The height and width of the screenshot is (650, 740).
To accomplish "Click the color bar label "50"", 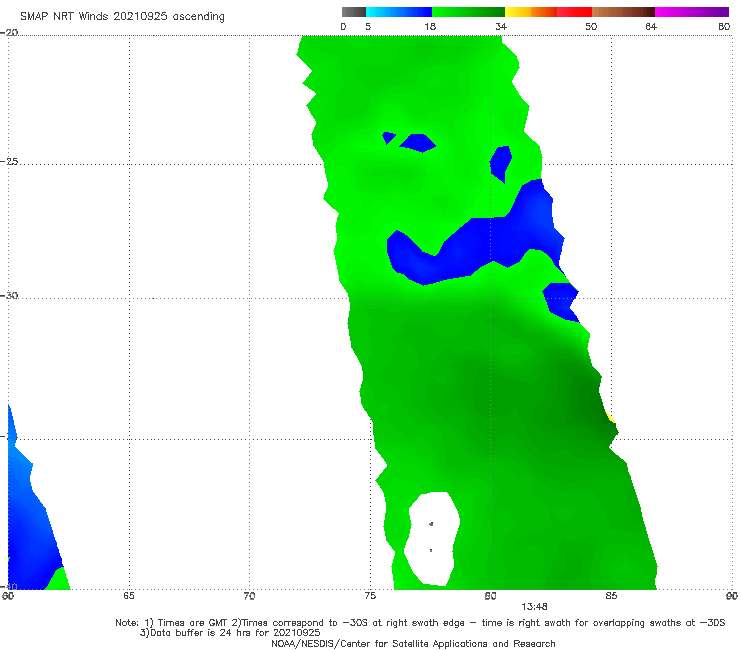I will click(591, 27).
